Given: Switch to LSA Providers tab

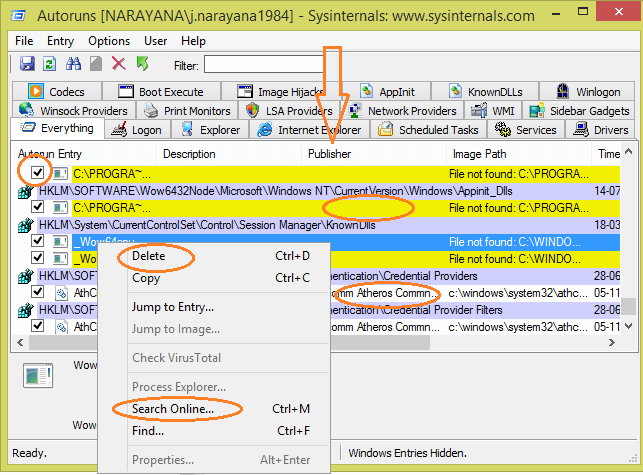Looking at the screenshot, I should pos(289,111).
